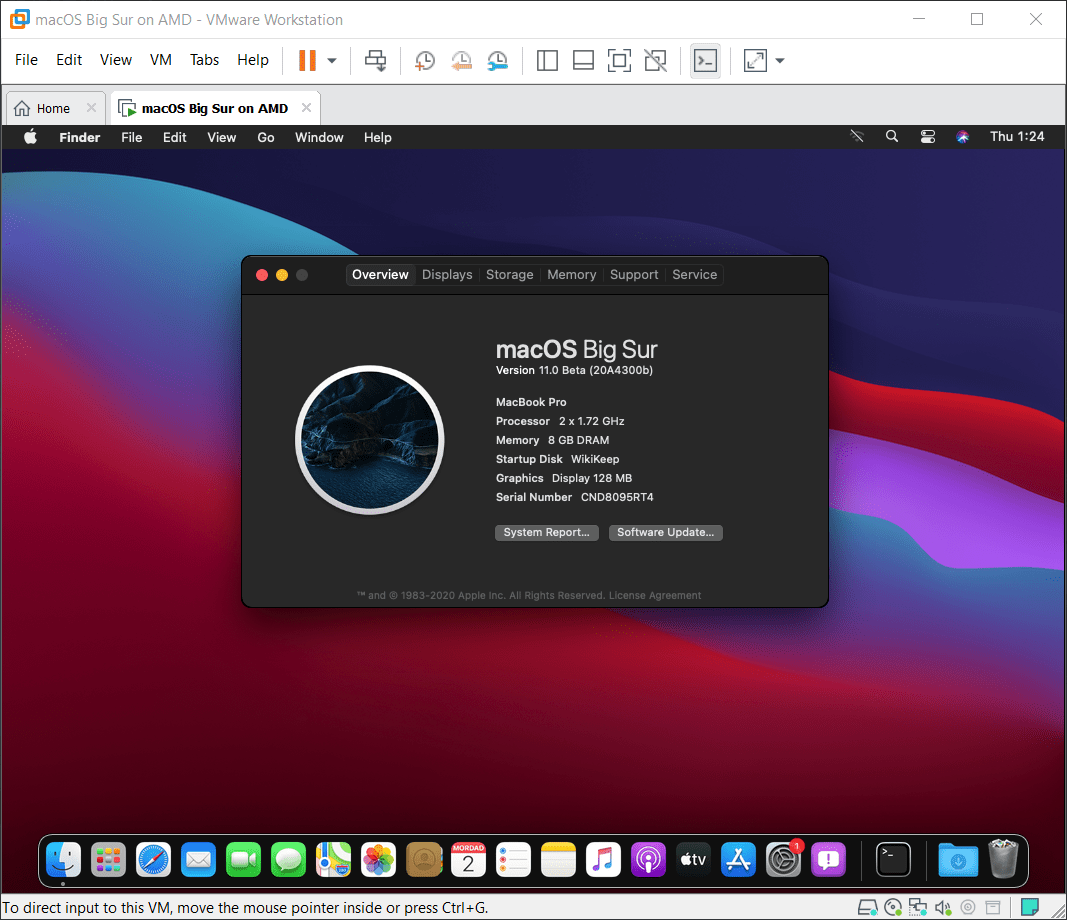Screen dimensions: 1067x920
Task: Close the Home tab
Action: point(91,108)
